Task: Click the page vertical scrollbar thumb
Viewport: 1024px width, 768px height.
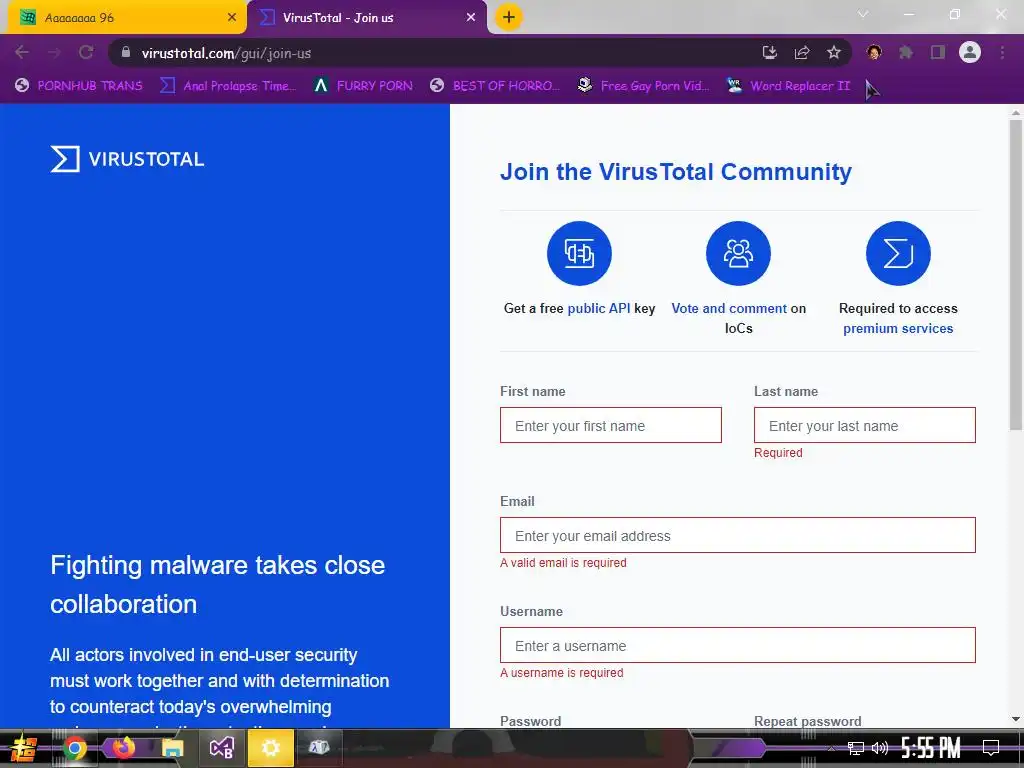Action: pos(1016,274)
